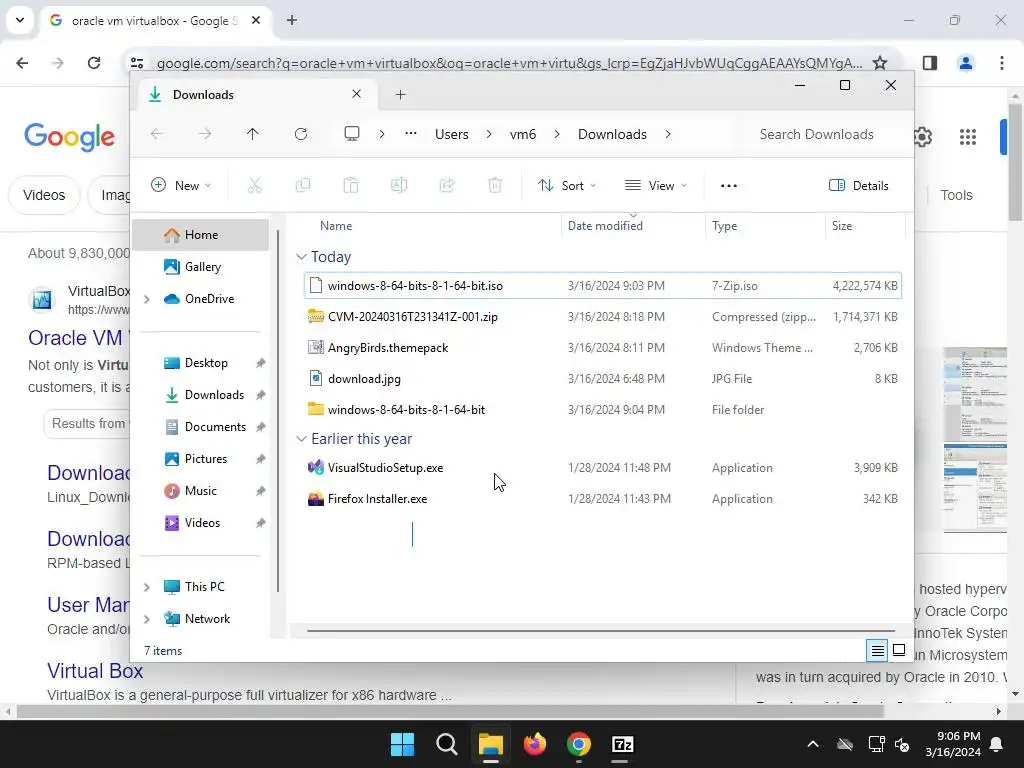Open the See more ellipsis in Explorer toolbar
The image size is (1024, 768).
729,185
